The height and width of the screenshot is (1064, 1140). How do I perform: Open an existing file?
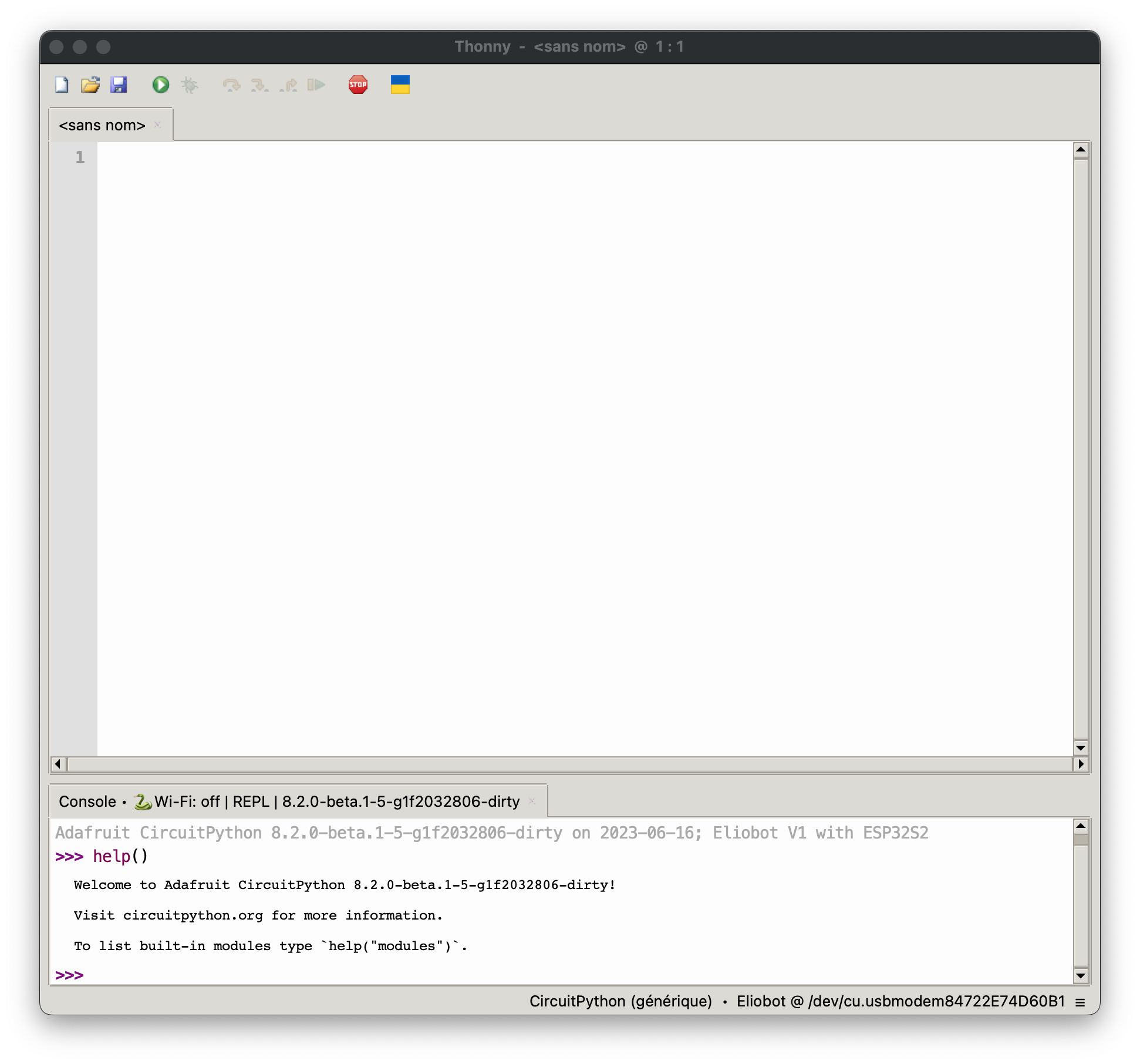click(x=90, y=85)
